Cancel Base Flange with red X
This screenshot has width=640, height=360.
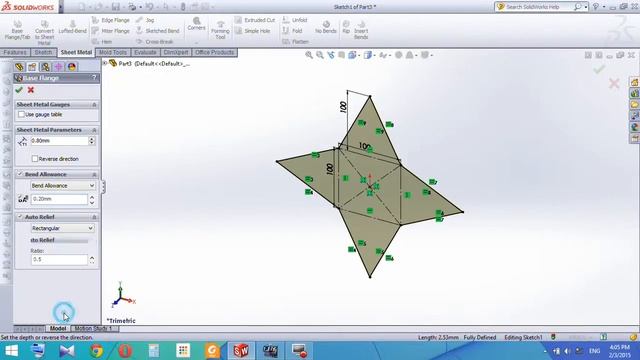point(31,90)
